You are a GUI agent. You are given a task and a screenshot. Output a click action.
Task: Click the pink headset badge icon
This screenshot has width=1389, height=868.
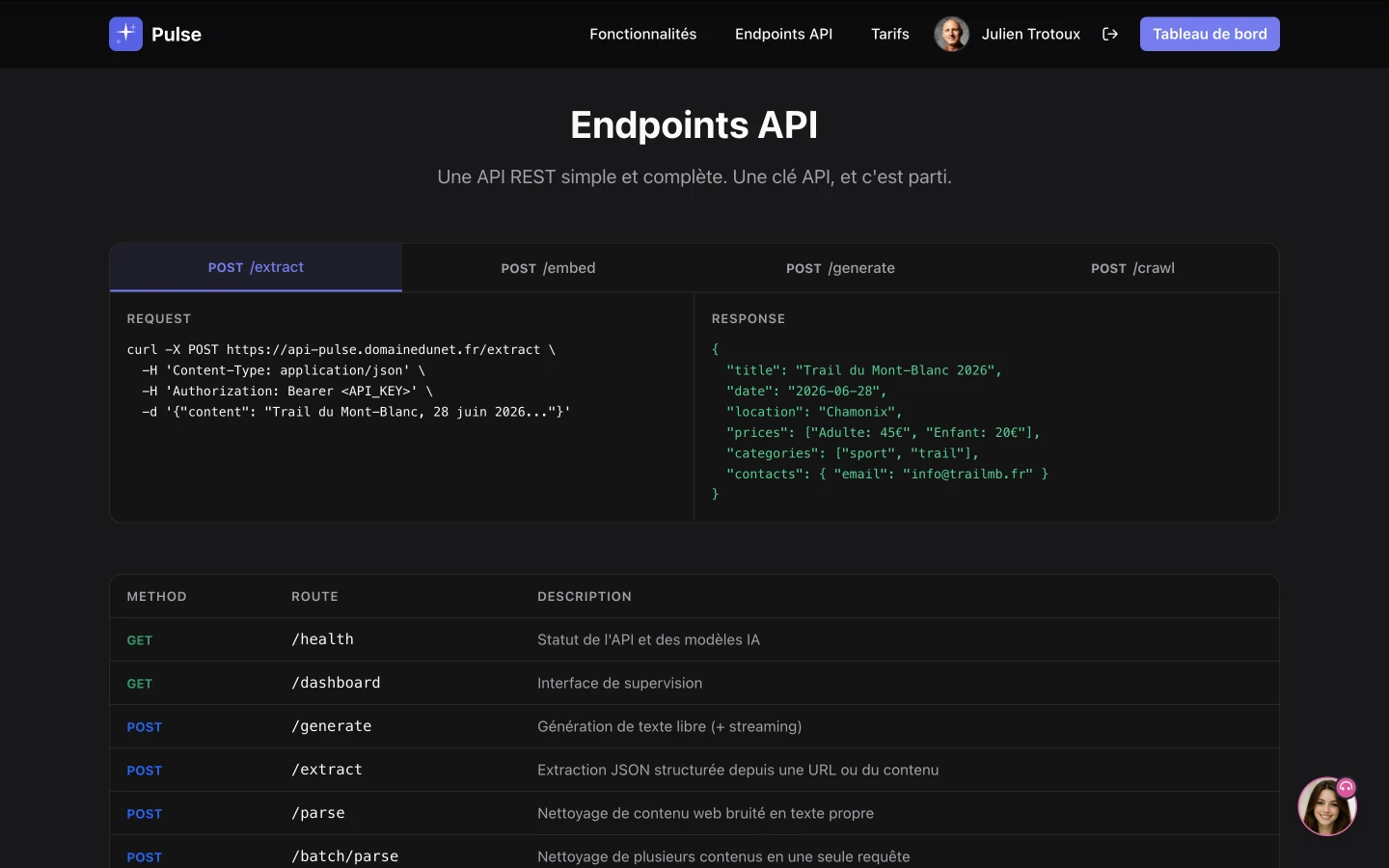[x=1346, y=788]
